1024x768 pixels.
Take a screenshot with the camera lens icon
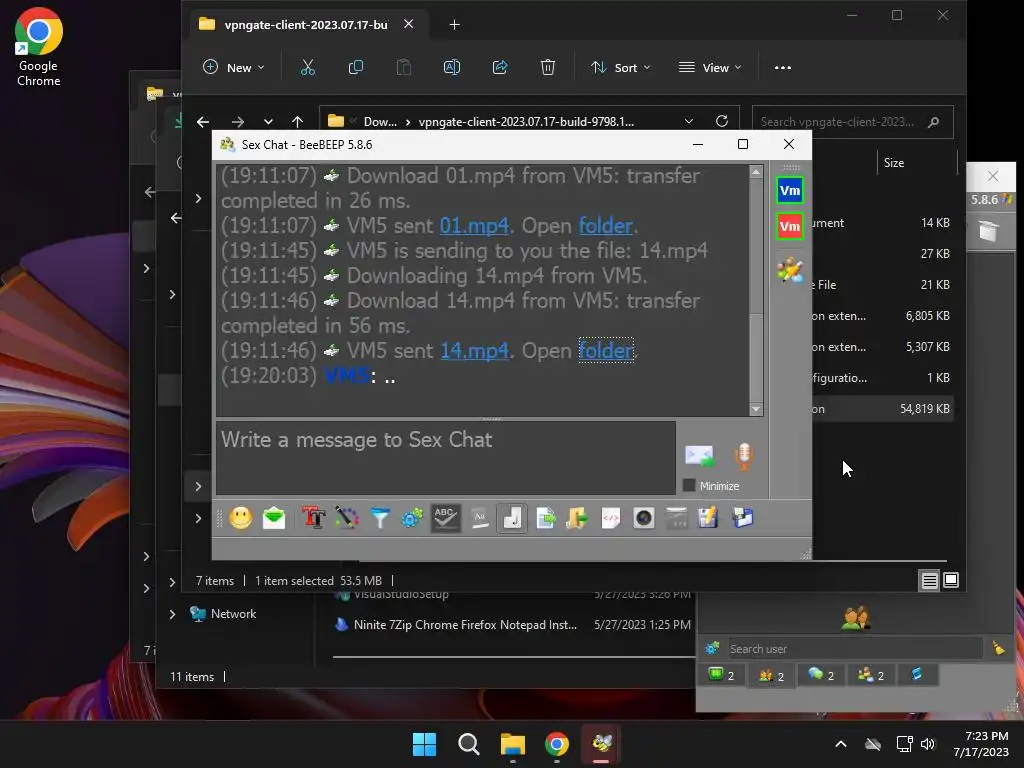coord(644,519)
